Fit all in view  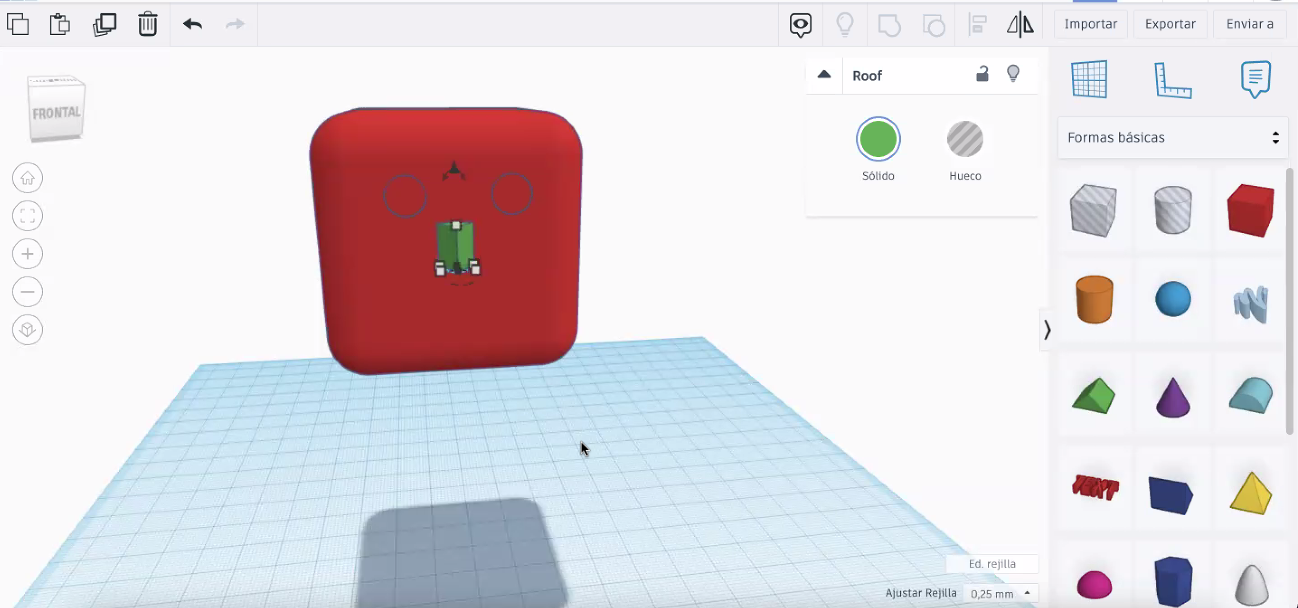(x=27, y=215)
